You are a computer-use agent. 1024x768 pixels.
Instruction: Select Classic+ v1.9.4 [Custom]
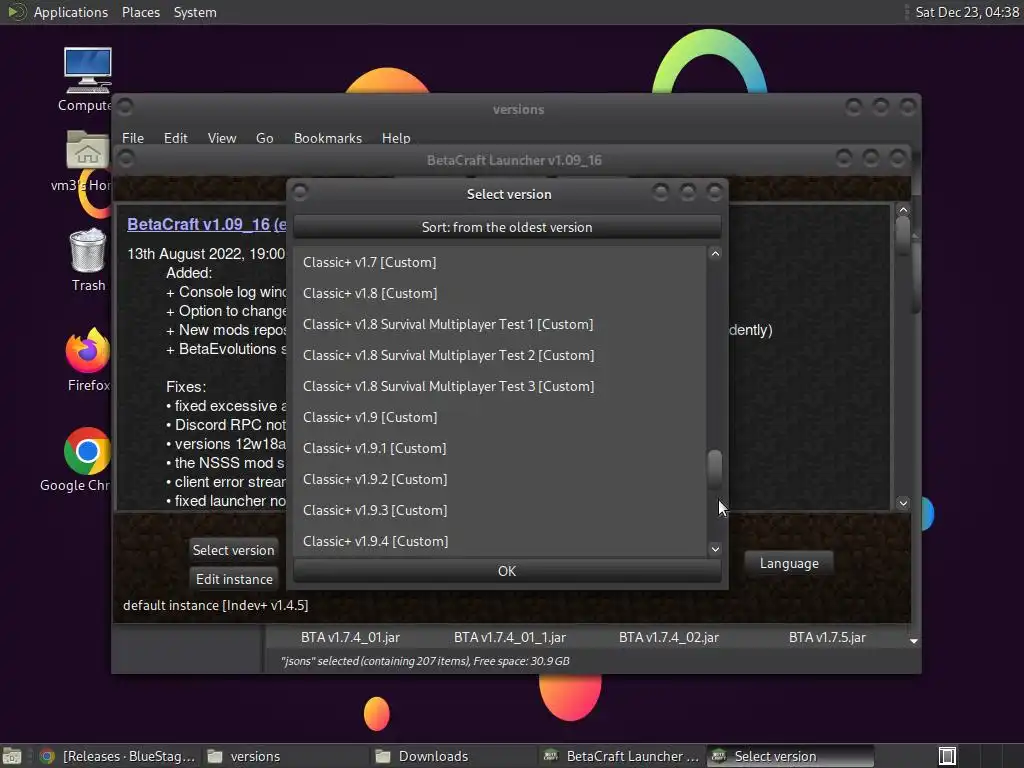pos(500,541)
